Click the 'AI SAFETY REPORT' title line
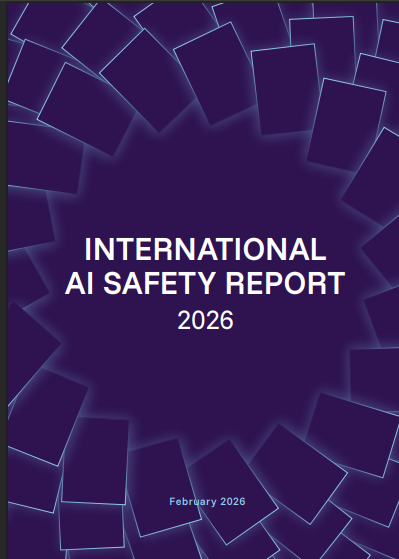This screenshot has width=399, height=559. 205,283
